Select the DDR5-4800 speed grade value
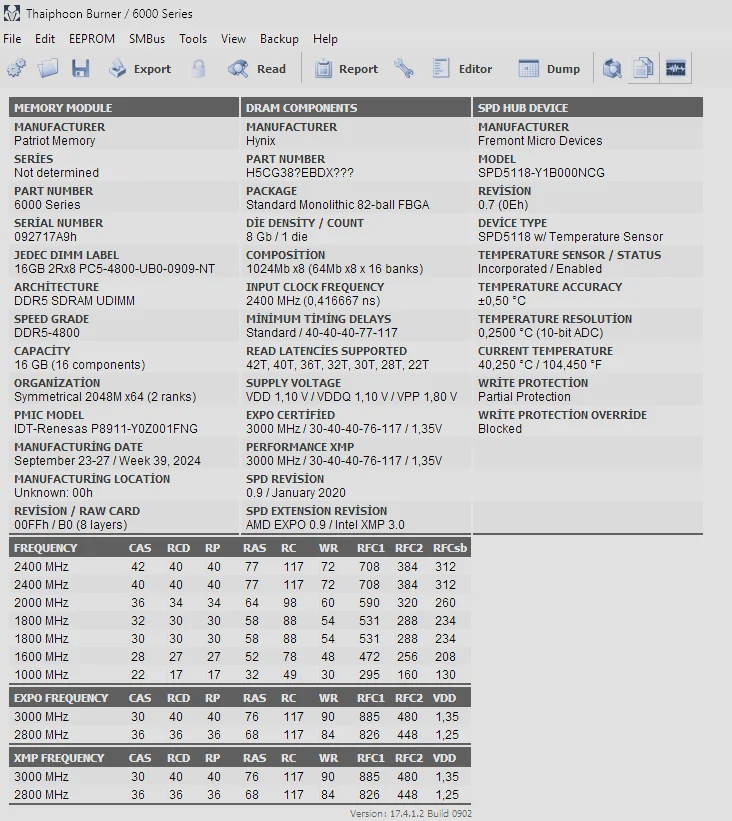The height and width of the screenshot is (821, 732). [47, 332]
